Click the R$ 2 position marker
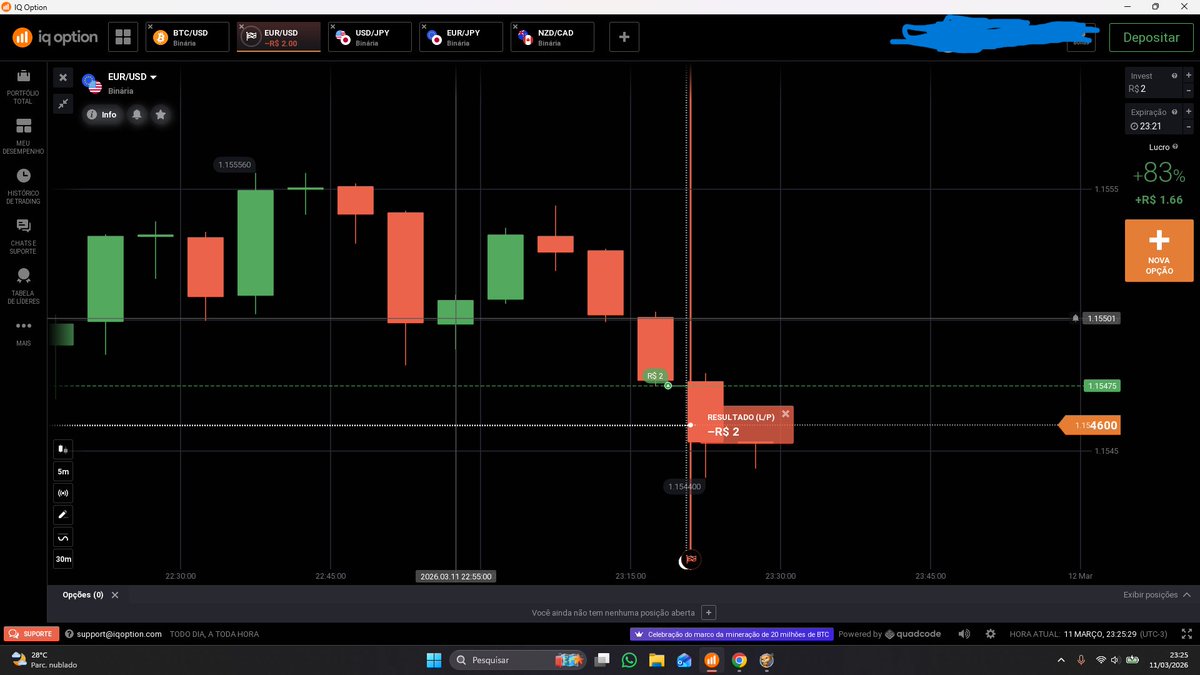The width and height of the screenshot is (1200, 675). click(656, 376)
